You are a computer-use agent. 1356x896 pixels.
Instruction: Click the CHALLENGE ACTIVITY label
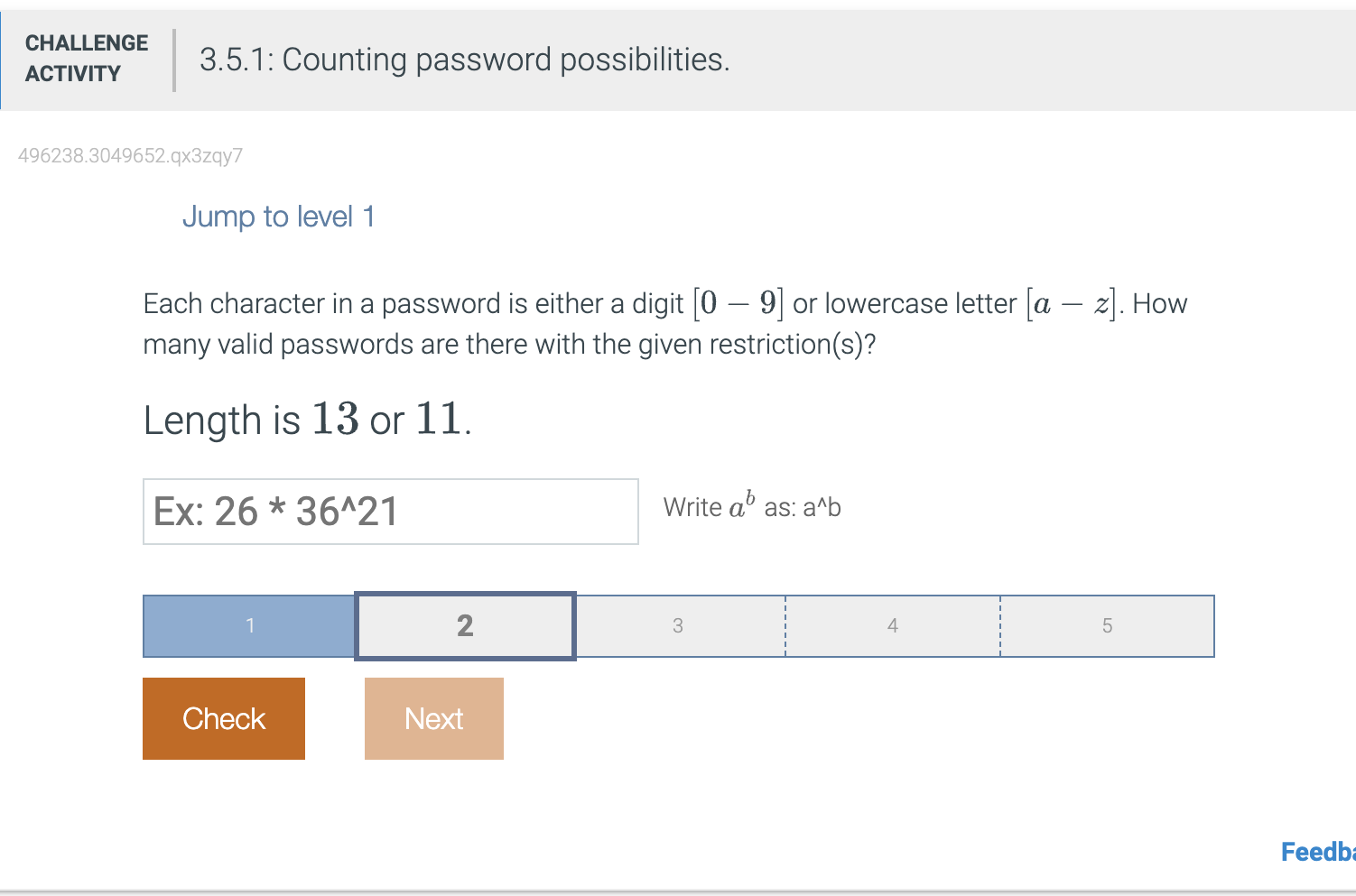coord(86,59)
